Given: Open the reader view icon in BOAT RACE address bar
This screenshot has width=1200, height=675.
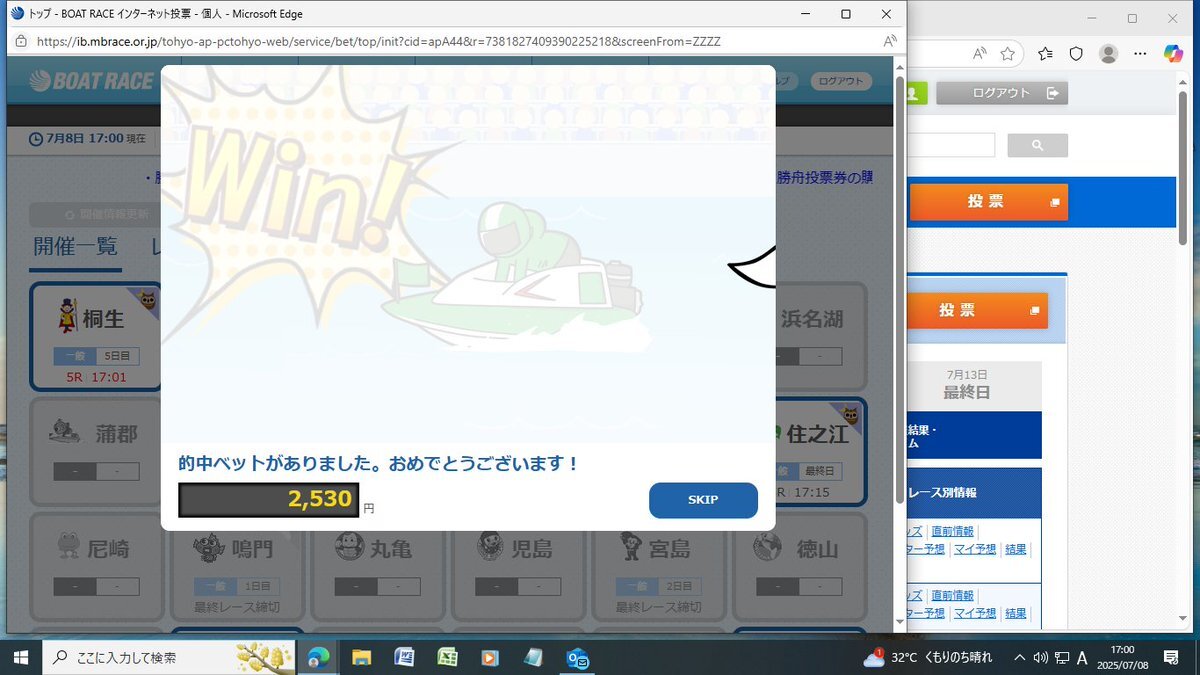Looking at the screenshot, I should tap(889, 42).
